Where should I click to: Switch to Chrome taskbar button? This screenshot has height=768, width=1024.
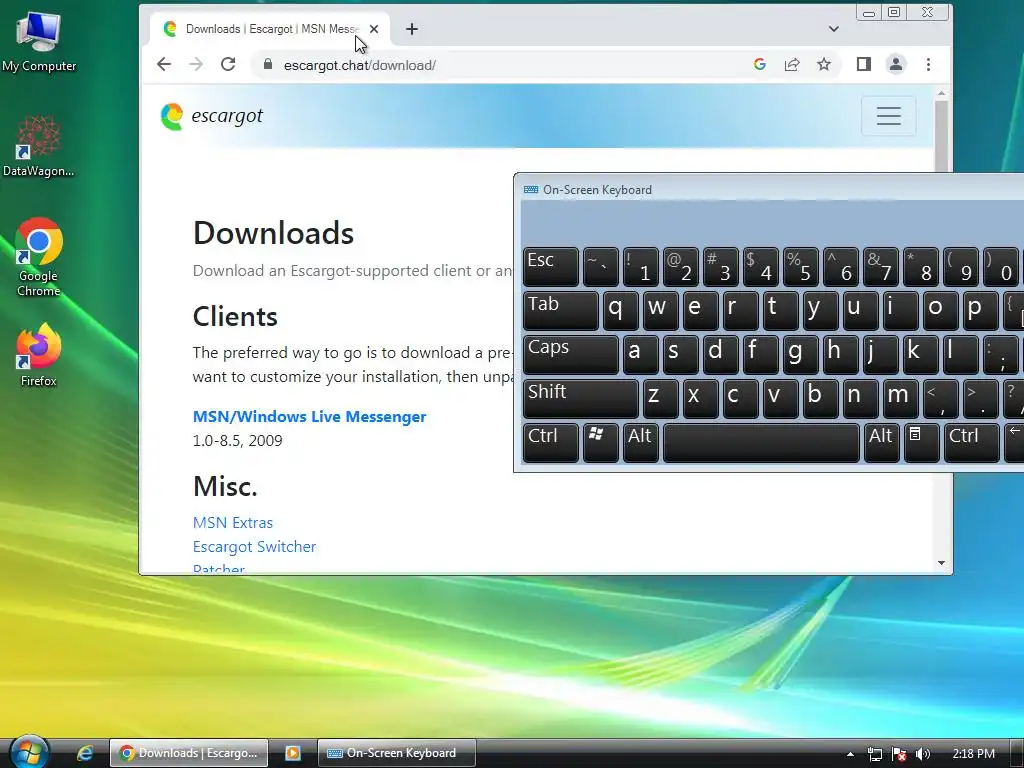(x=189, y=753)
